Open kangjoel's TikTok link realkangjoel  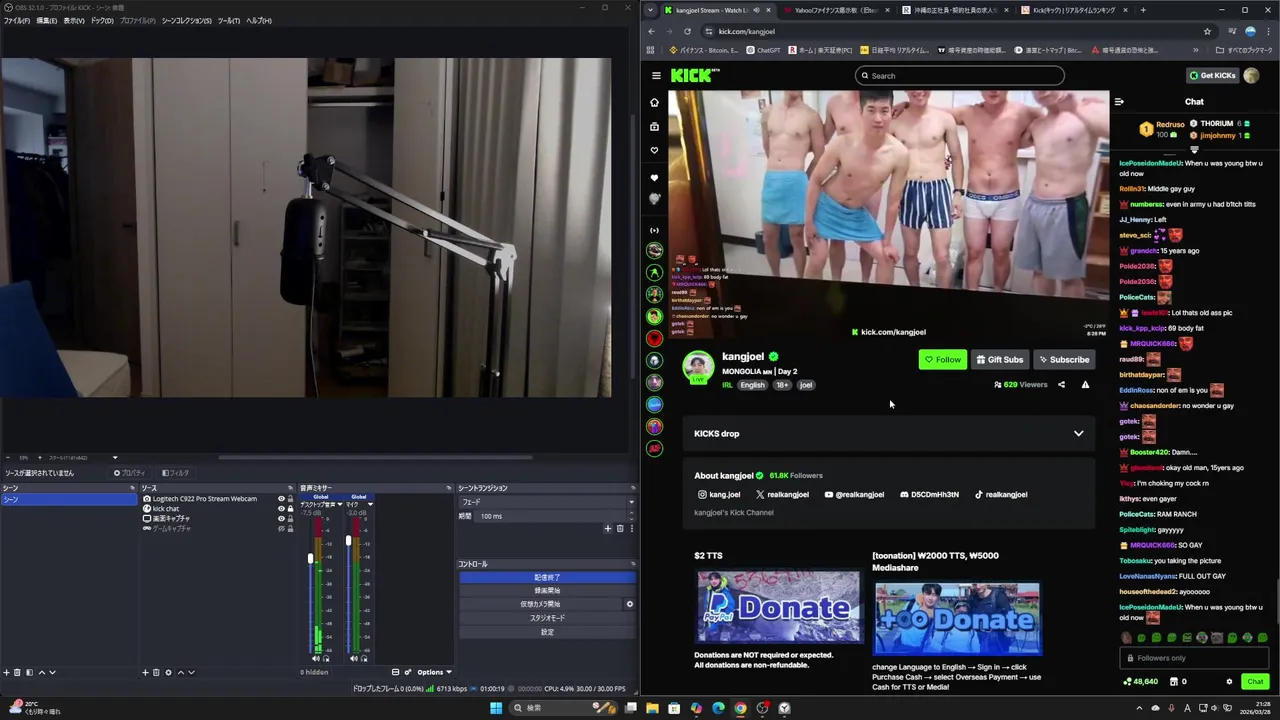(x=1000, y=494)
